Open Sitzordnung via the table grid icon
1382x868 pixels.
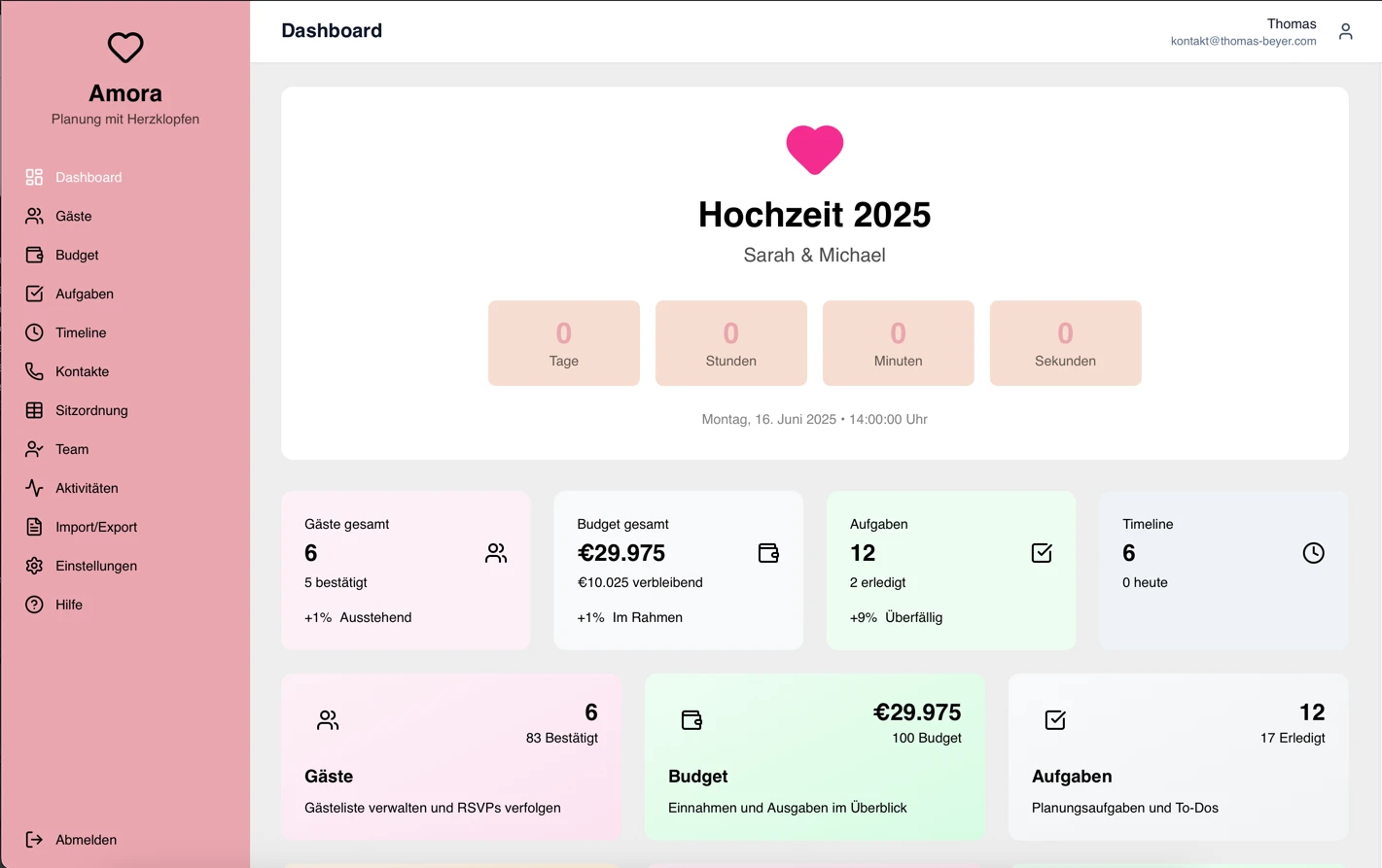click(33, 410)
